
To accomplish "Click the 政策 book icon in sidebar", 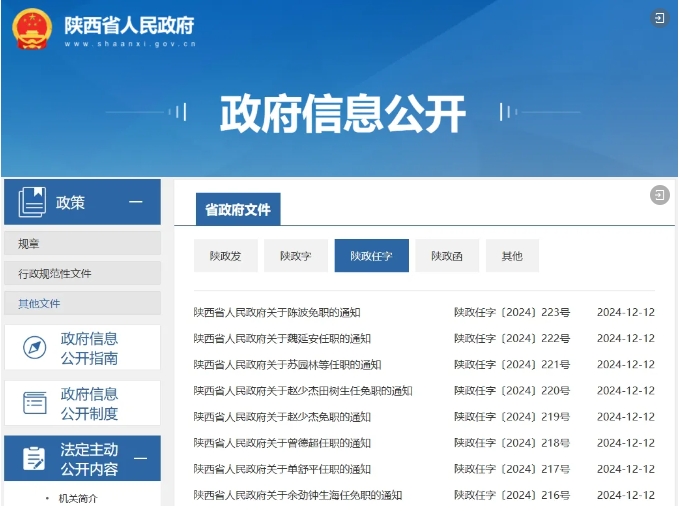I will [32, 202].
